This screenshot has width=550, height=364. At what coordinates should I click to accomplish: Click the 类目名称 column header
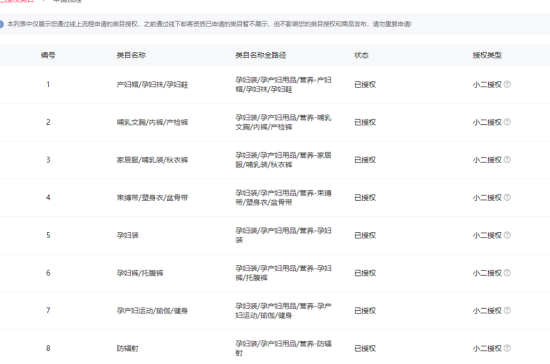pyautogui.click(x=131, y=55)
